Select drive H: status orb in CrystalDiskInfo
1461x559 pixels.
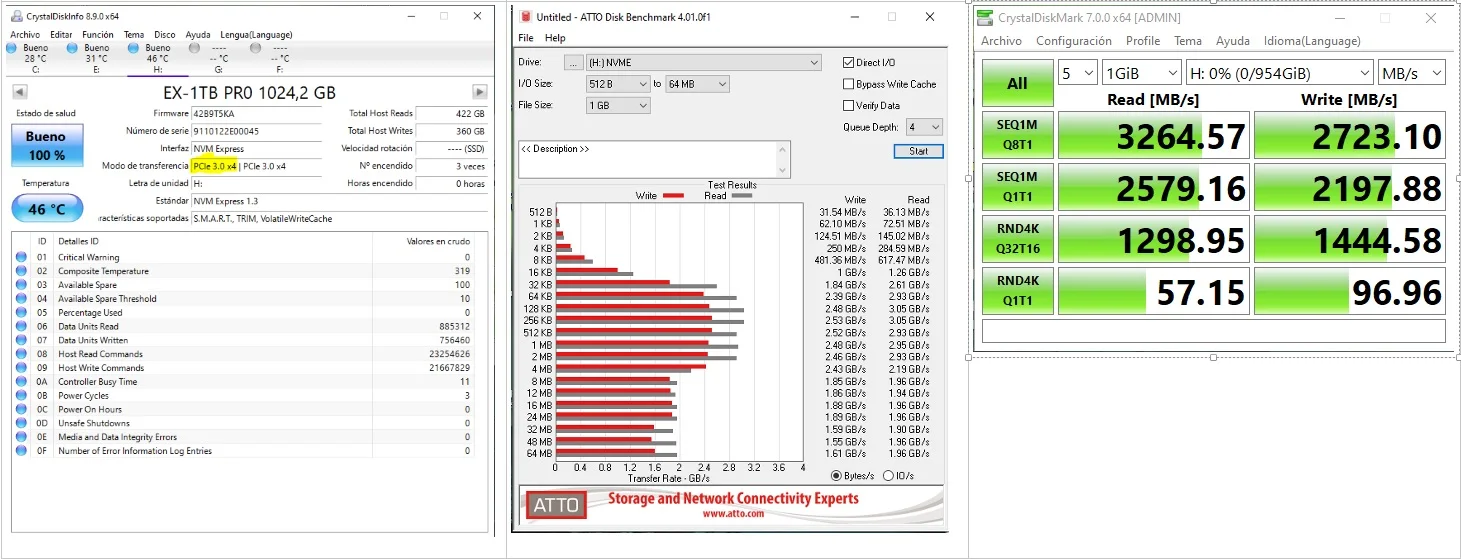pyautogui.click(x=133, y=47)
